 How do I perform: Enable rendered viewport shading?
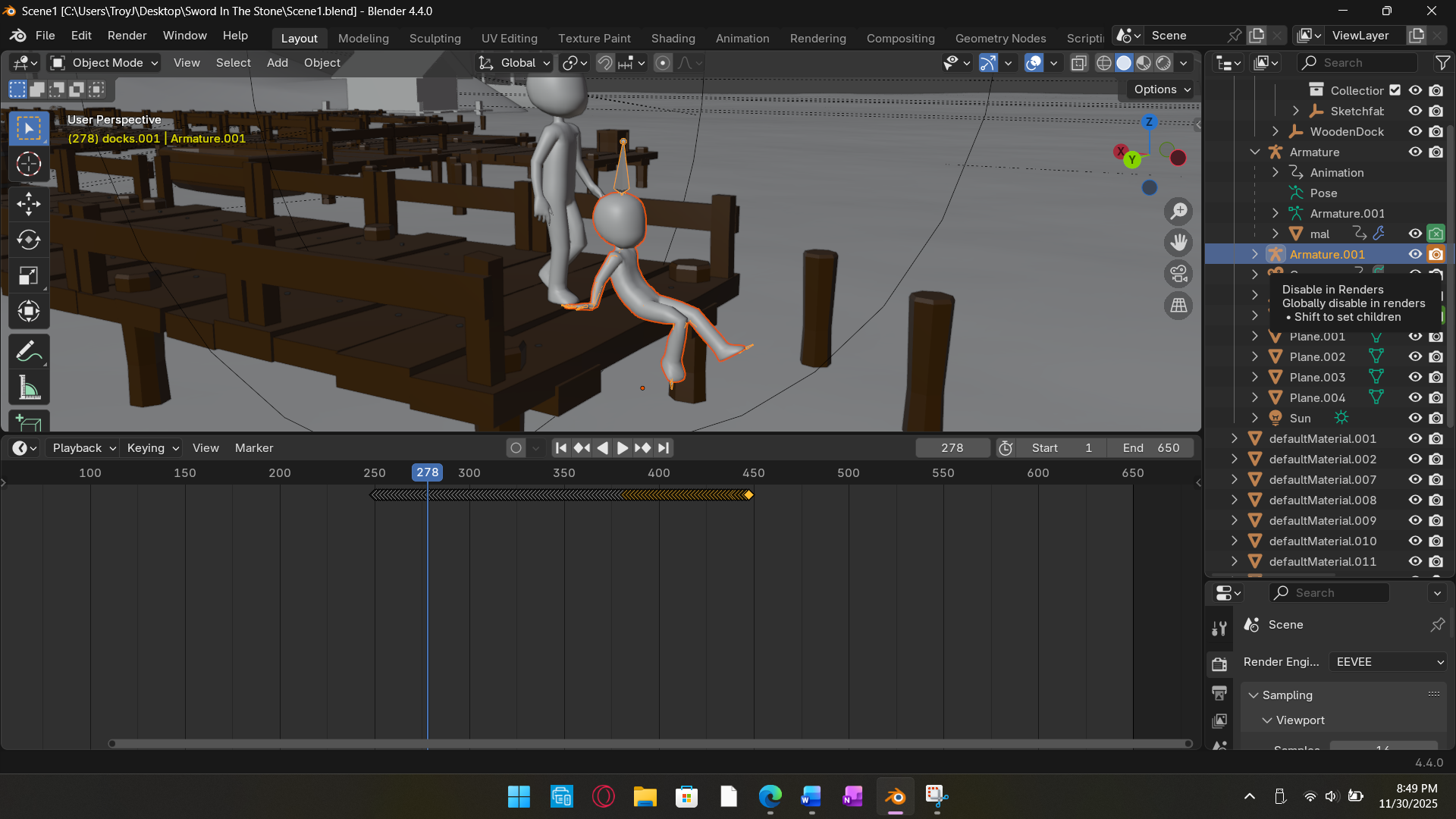[1163, 63]
